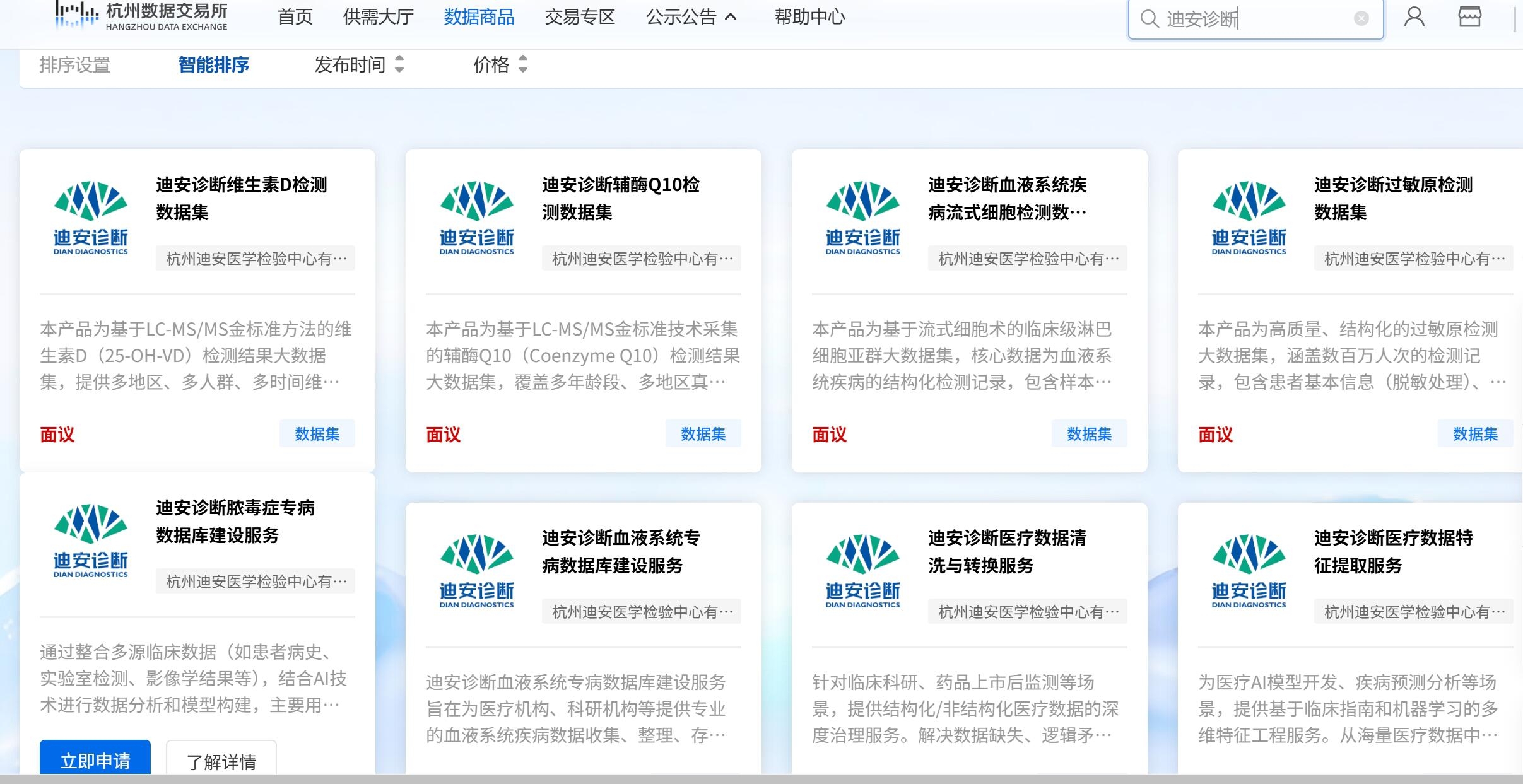1523x784 pixels.
Task: Click description starting 为医疗AI模型开发
Action: pyautogui.click(x=1348, y=708)
